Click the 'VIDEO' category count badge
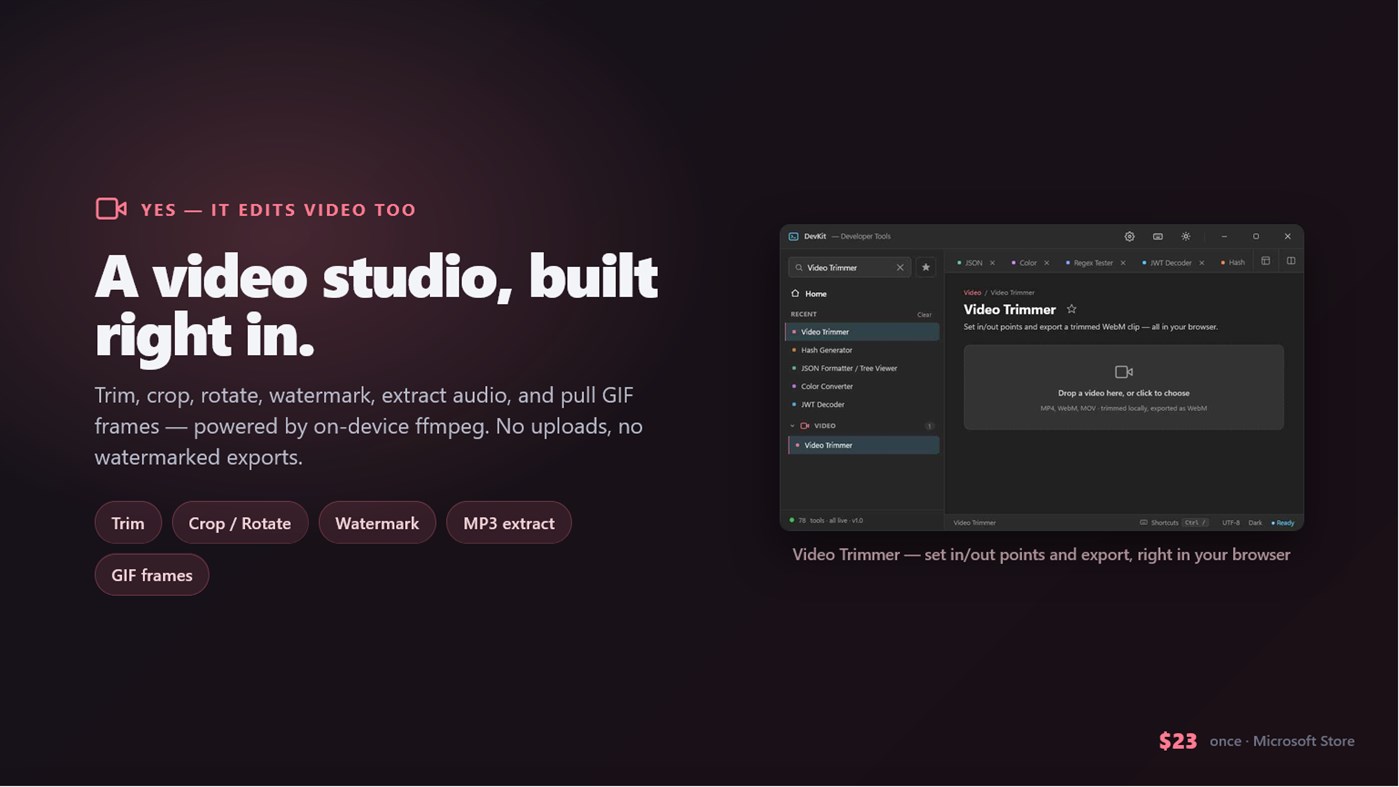Viewport: 1399px width, 787px height. click(929, 426)
